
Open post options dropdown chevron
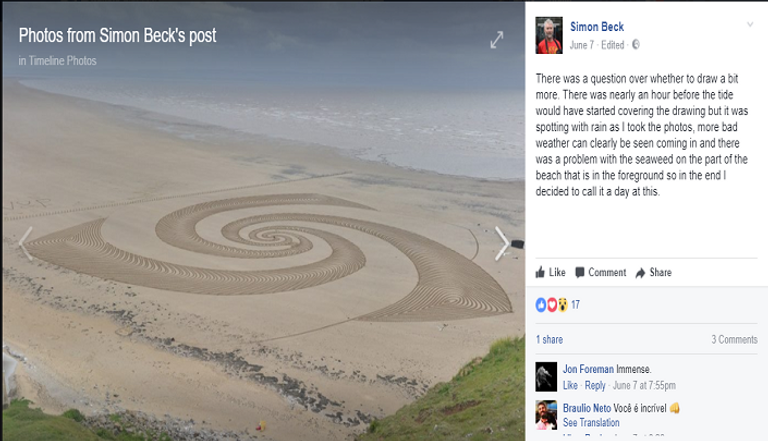[750, 24]
